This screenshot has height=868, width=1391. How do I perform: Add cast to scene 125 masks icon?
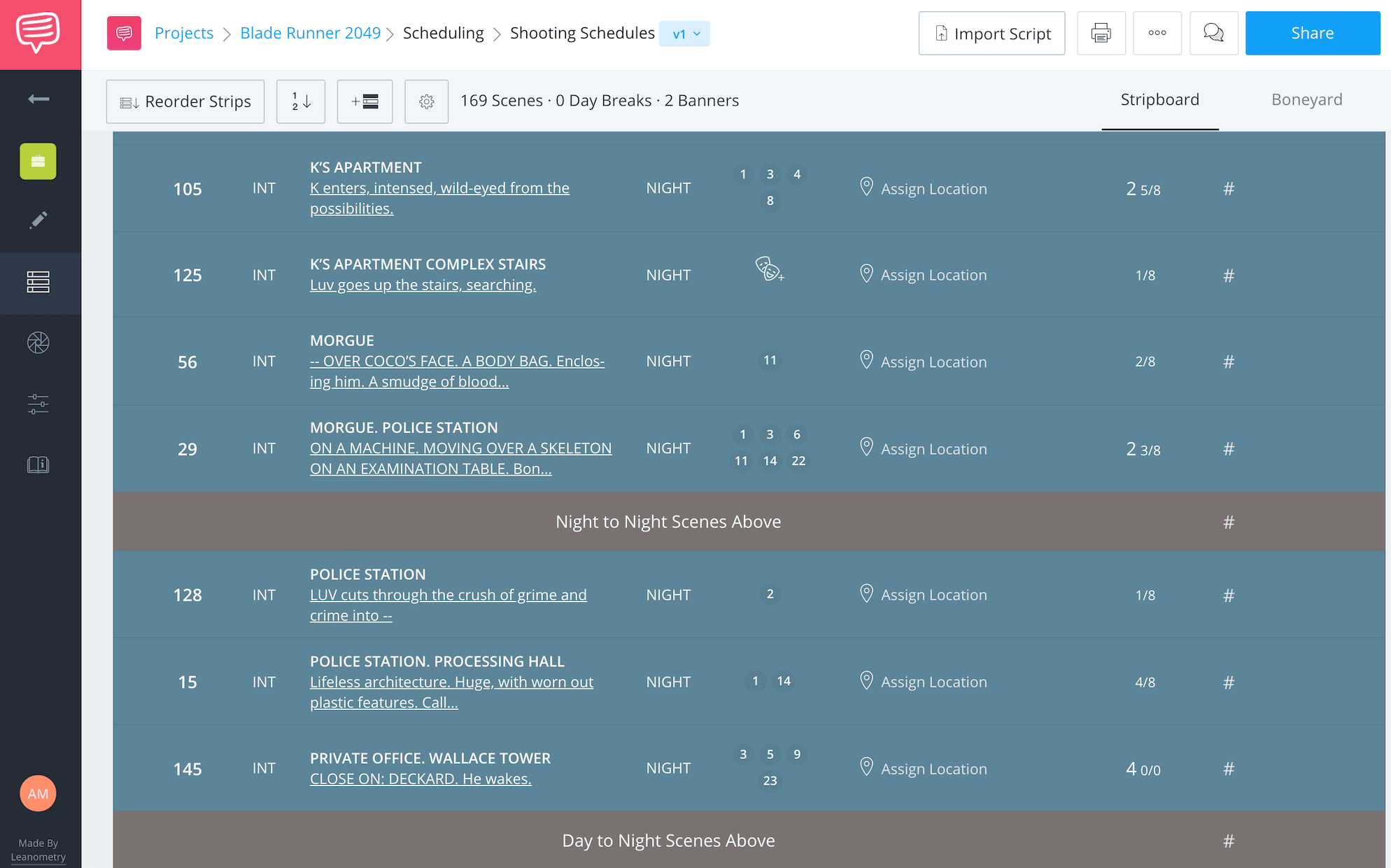coord(770,269)
